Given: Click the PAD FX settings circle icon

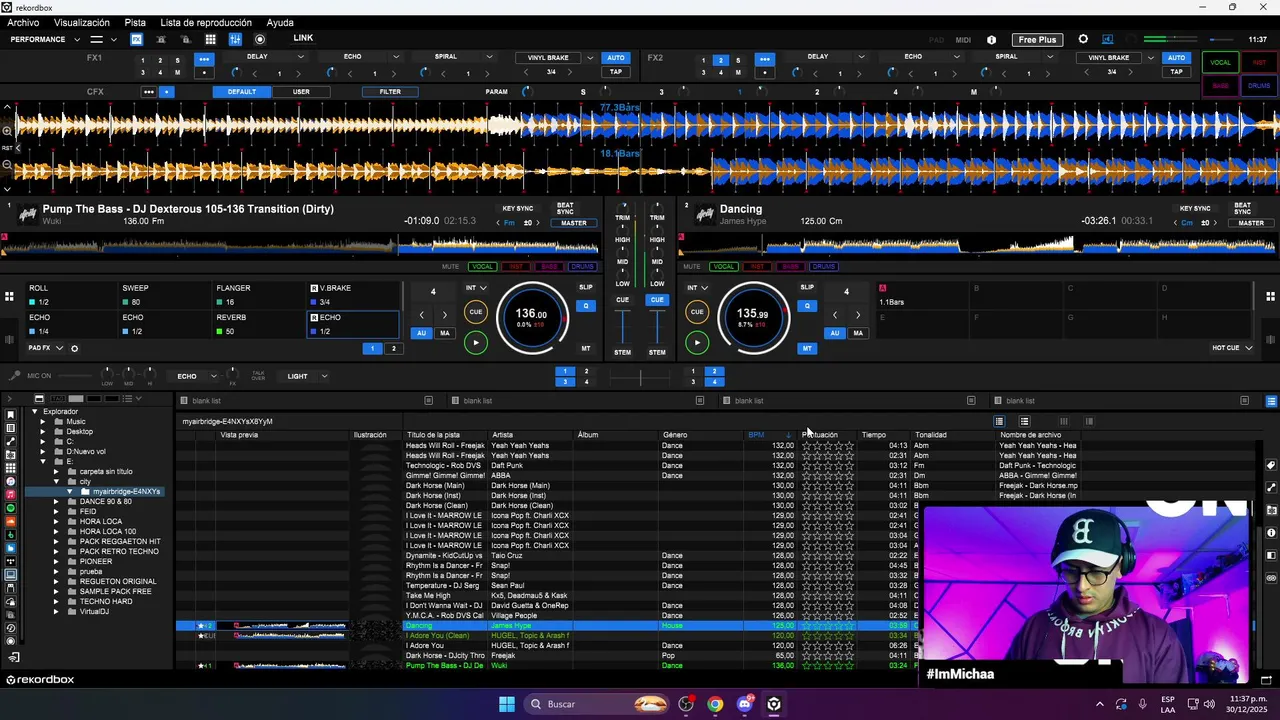Looking at the screenshot, I should (74, 348).
